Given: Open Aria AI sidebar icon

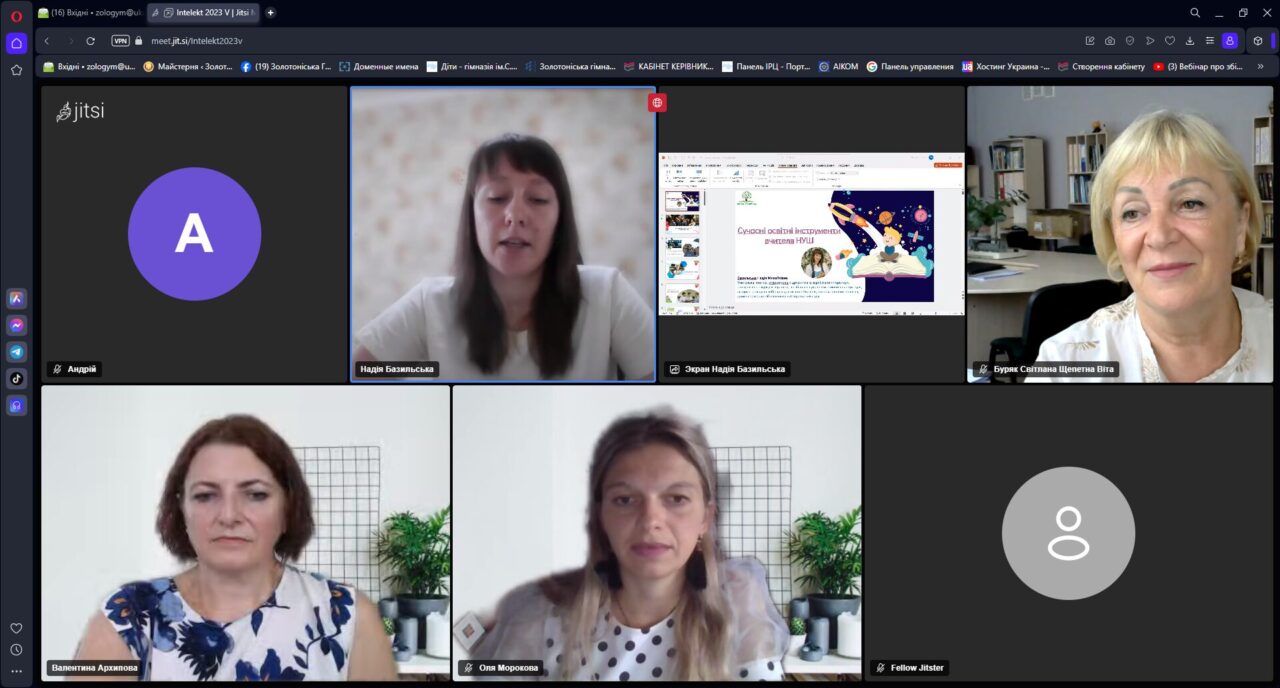Looking at the screenshot, I should point(16,298).
